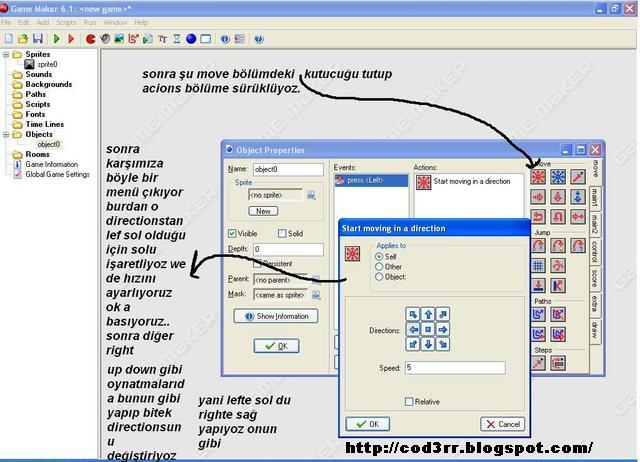The width and height of the screenshot is (640, 462).
Task: Switch to the main1 actions tab
Action: (x=596, y=198)
